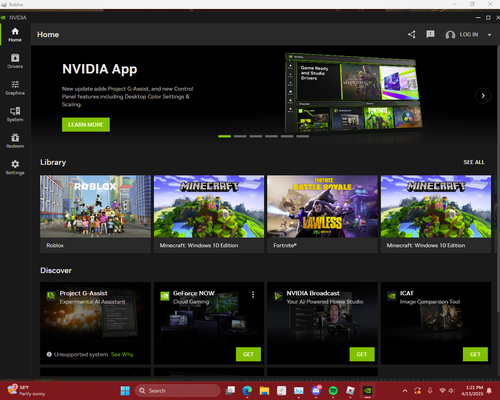Screen dimensions: 500x400
Task: Click the See Why link
Action: click(x=122, y=354)
